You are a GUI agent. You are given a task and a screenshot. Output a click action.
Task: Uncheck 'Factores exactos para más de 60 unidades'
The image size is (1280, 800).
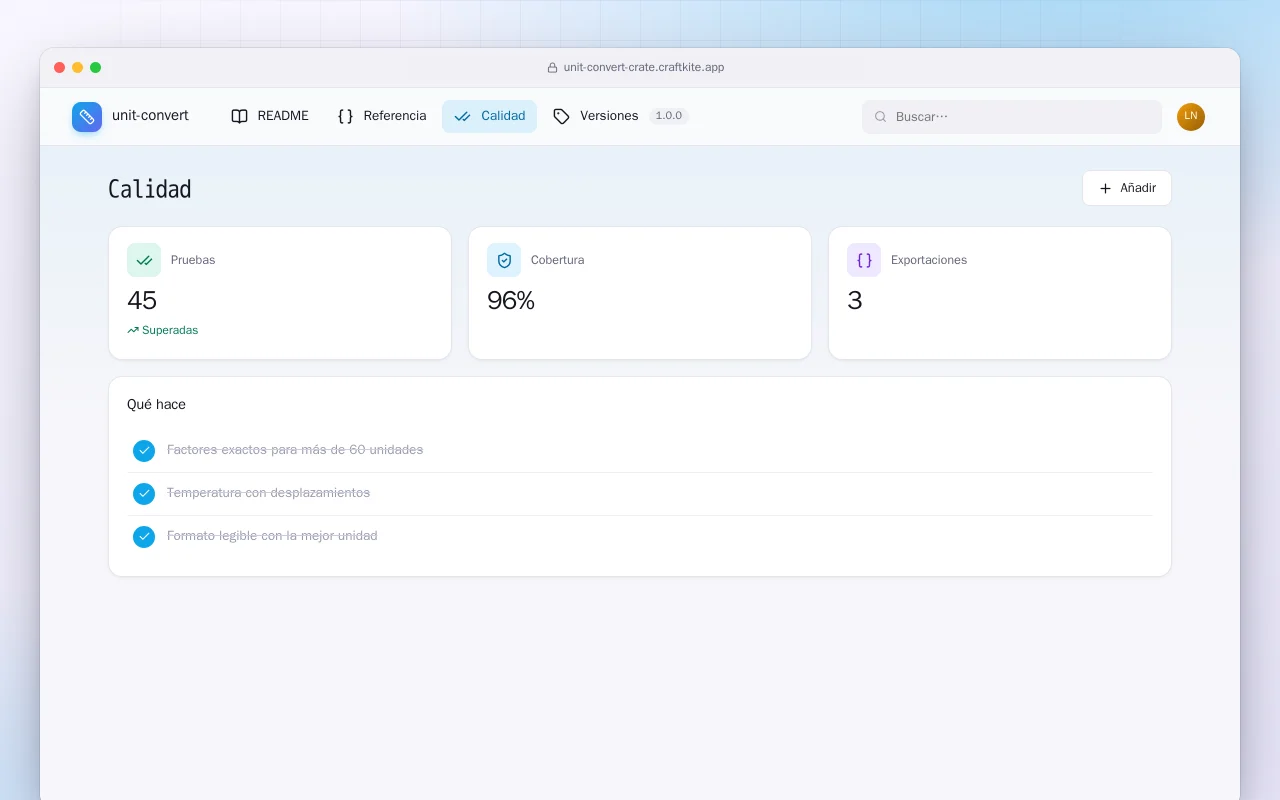coord(144,451)
